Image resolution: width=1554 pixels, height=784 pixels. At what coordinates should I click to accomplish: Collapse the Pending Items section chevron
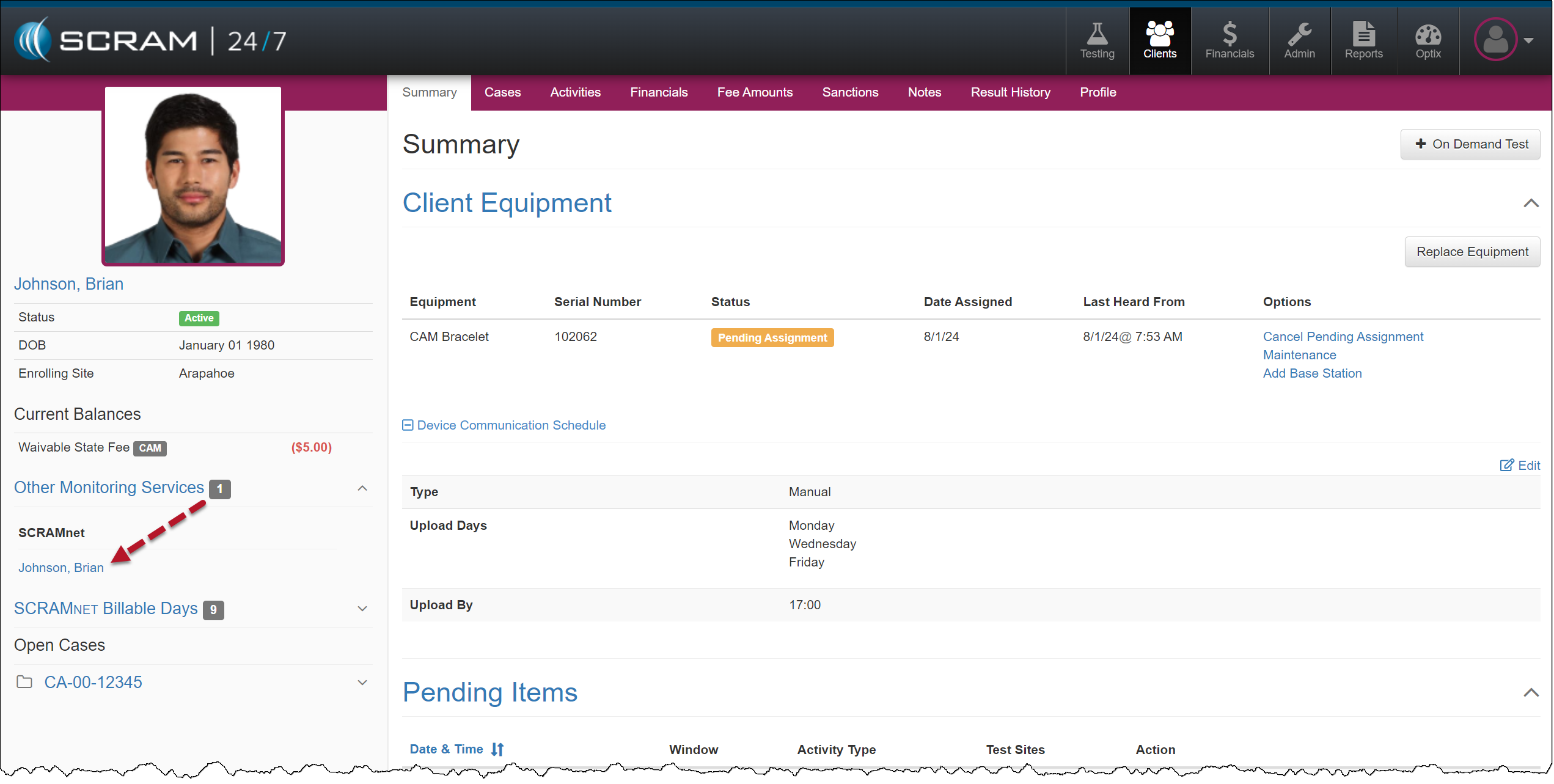[1530, 693]
